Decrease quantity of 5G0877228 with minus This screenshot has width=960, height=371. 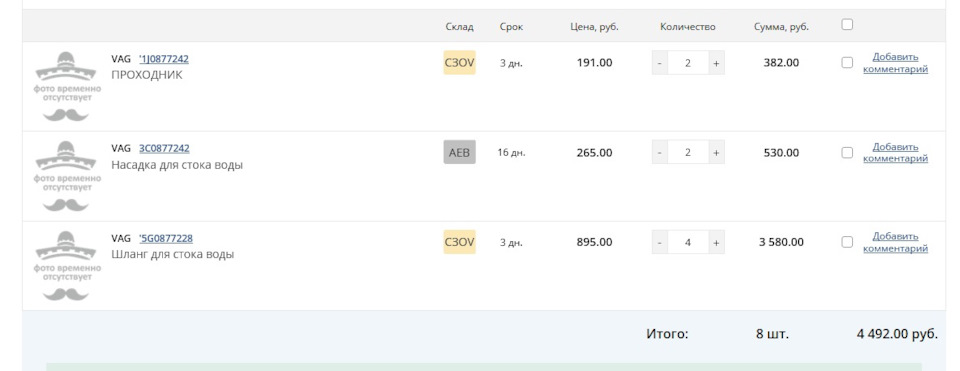point(659,242)
